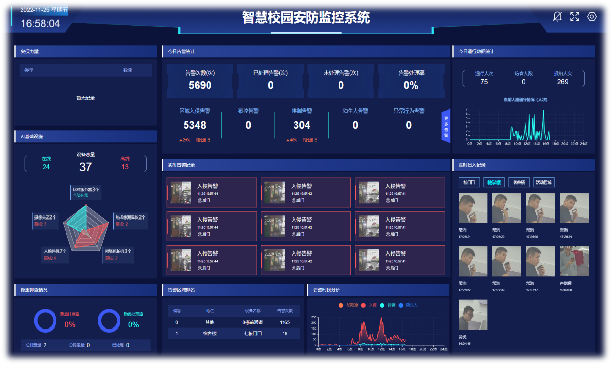Click the red-labeled donut ring chart
This screenshot has height=366, width=613.
coord(45,321)
